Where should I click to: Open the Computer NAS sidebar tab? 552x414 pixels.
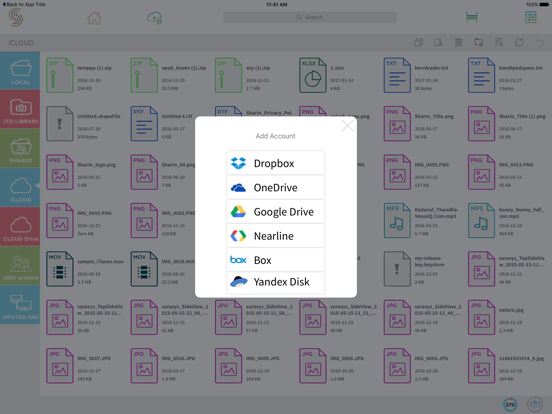pos(20,305)
